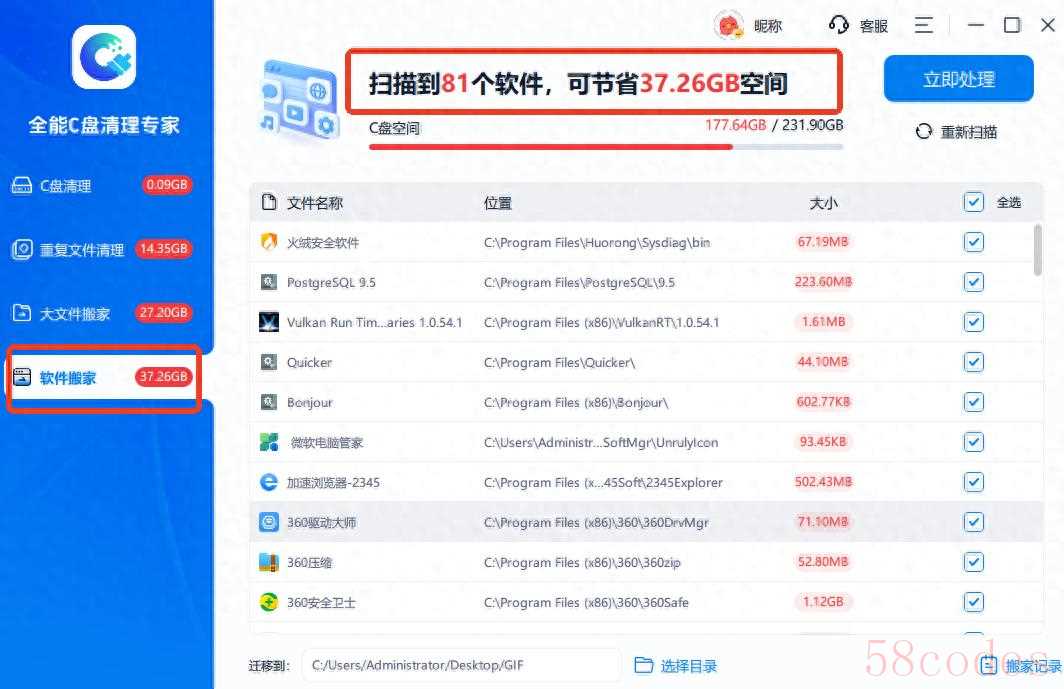Uncheck the 360压缩 checkbox
The image size is (1064, 689).
pyautogui.click(x=974, y=562)
